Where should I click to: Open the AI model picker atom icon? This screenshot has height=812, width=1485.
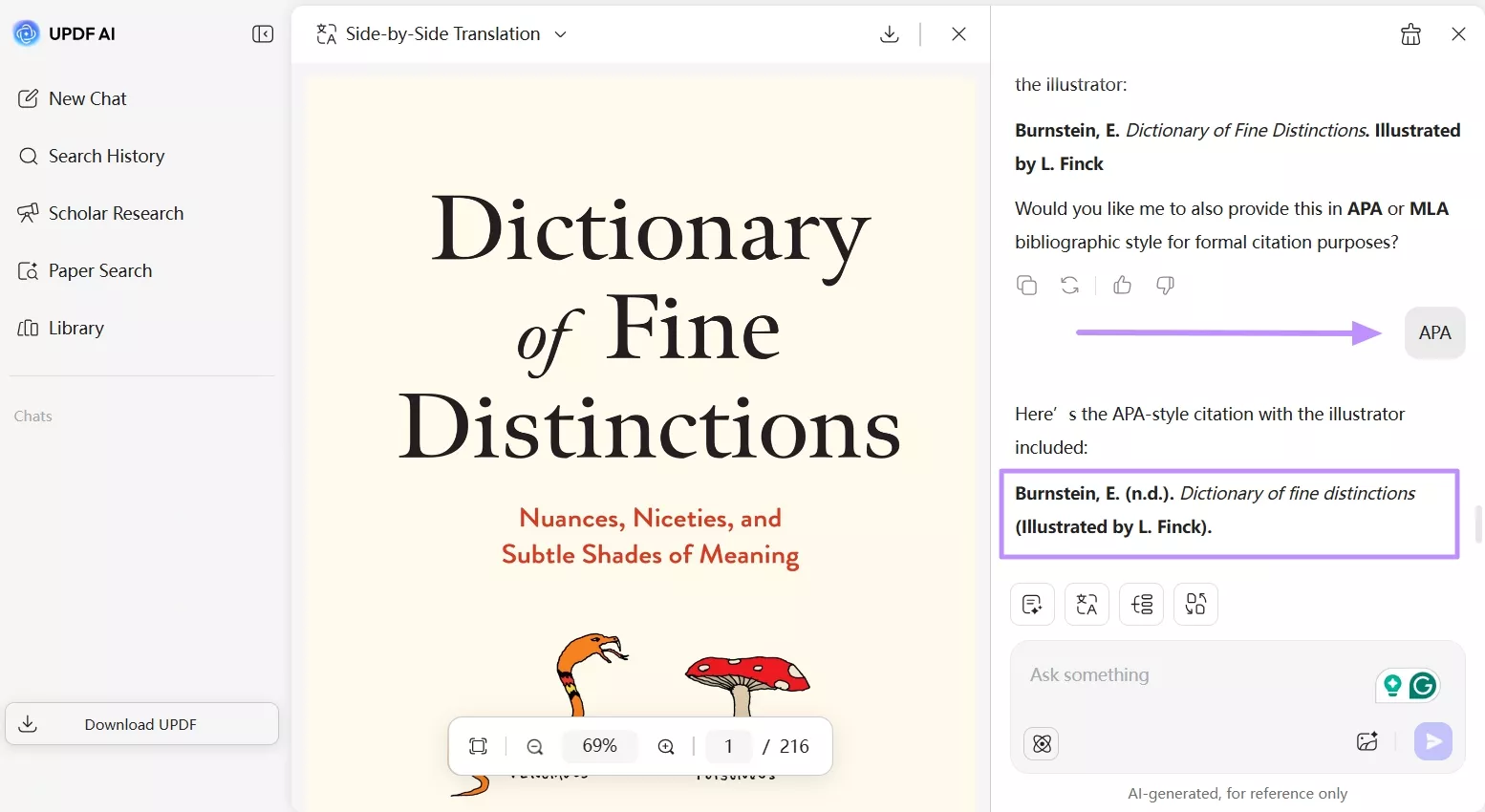(1041, 743)
